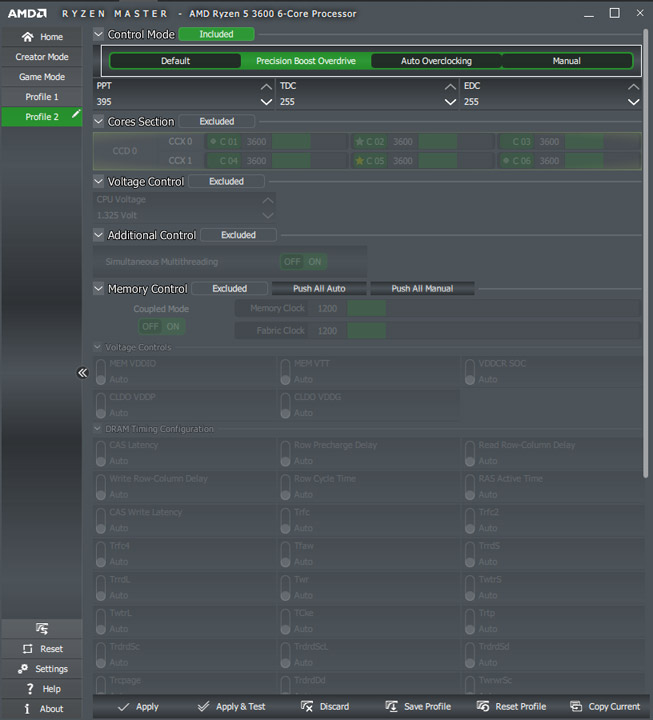This screenshot has width=653, height=720.
Task: Increase EDC value with up arrow
Action: point(634,86)
